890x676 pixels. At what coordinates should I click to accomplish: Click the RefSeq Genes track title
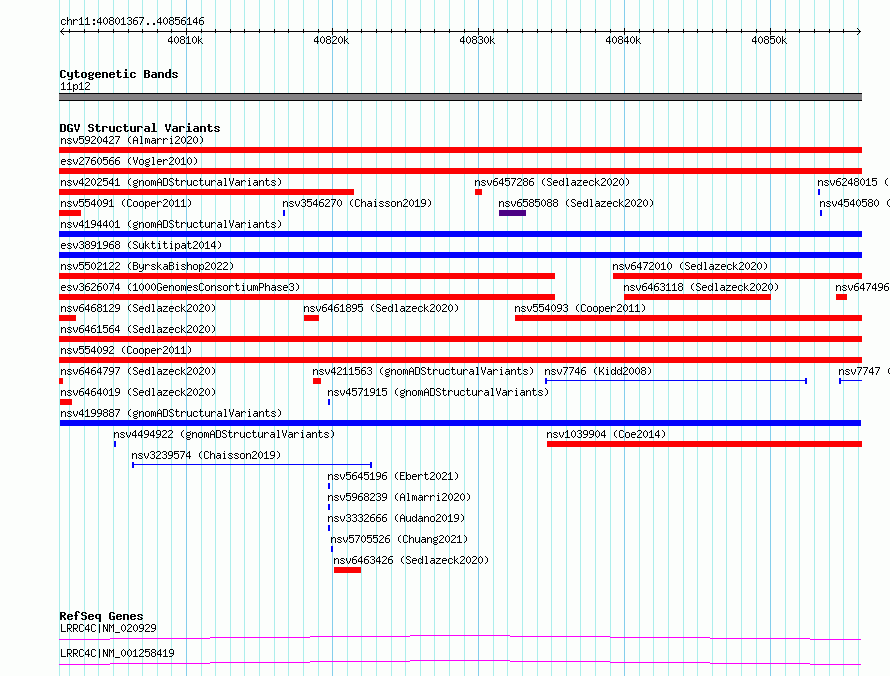click(x=101, y=616)
